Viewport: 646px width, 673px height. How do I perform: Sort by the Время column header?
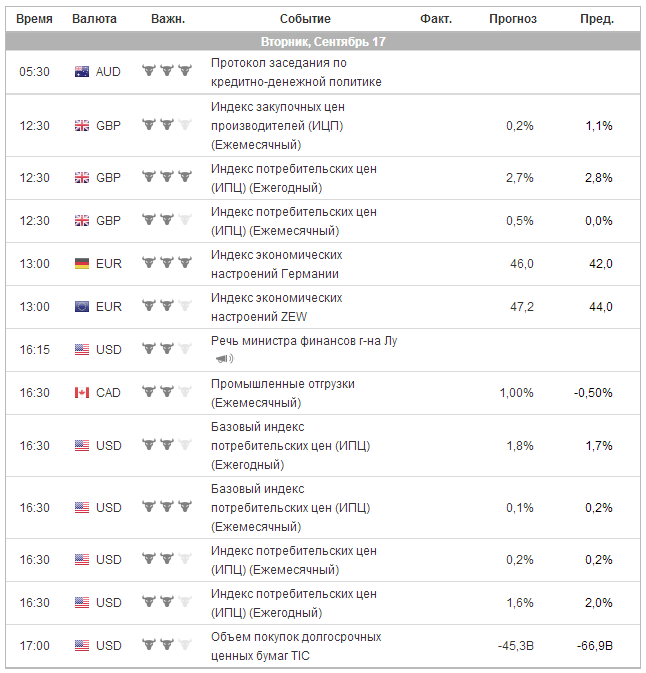pyautogui.click(x=35, y=19)
